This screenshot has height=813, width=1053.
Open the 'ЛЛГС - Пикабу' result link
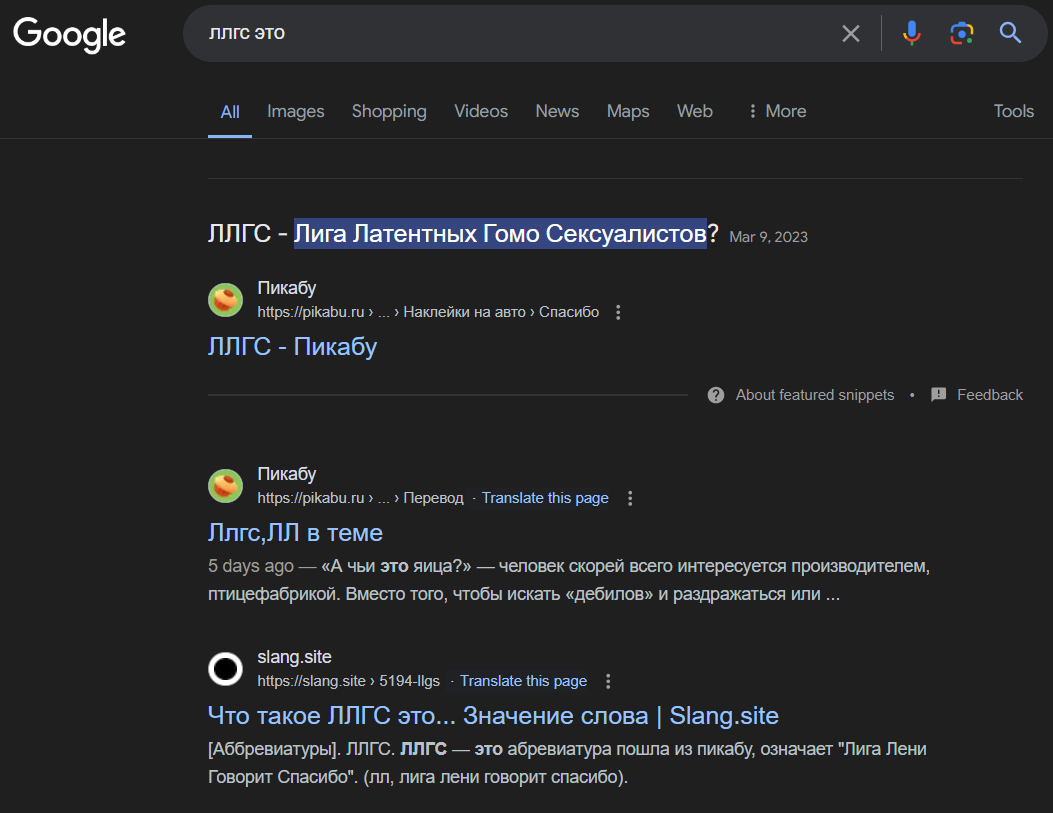292,346
